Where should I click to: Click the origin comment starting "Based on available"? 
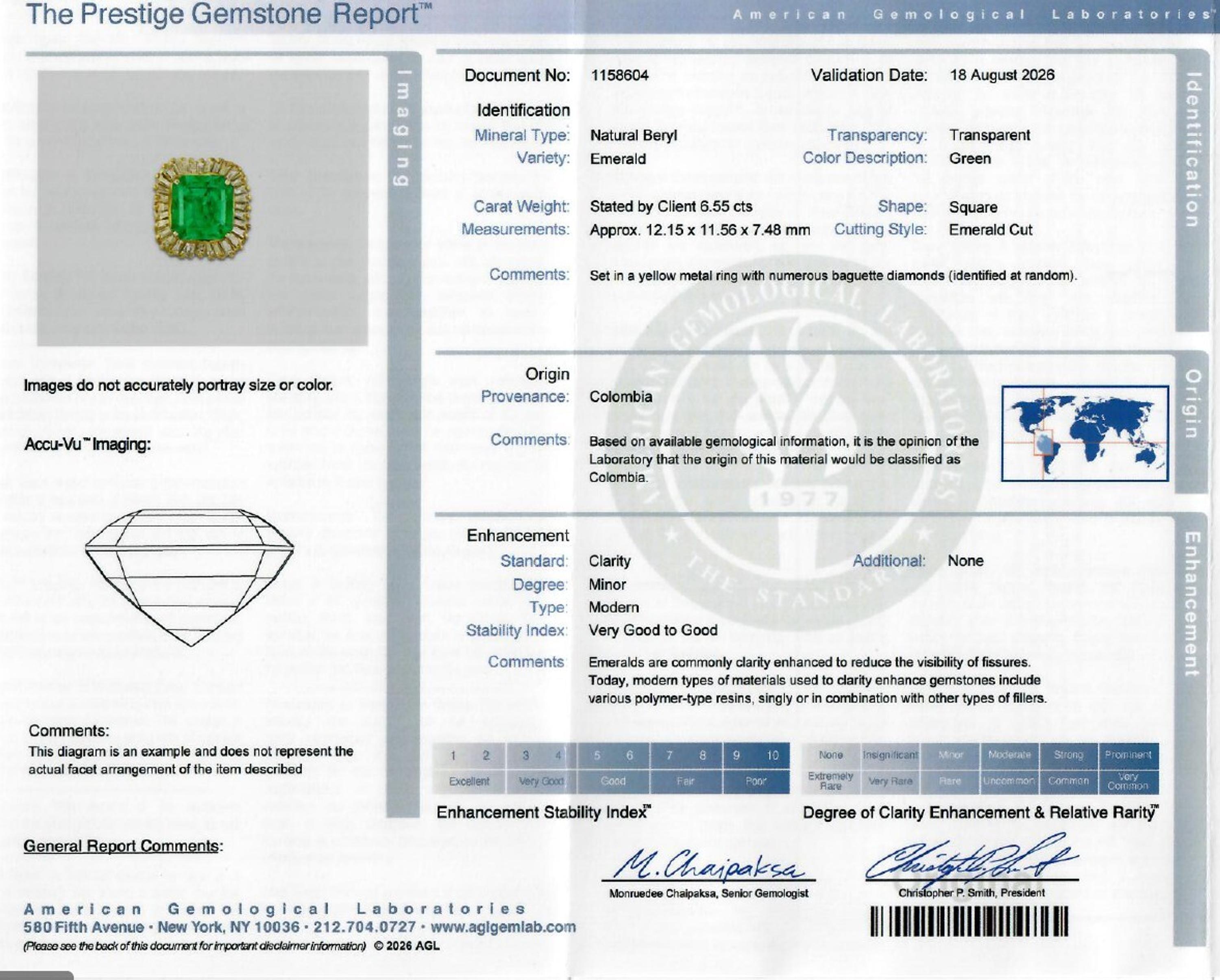(784, 459)
